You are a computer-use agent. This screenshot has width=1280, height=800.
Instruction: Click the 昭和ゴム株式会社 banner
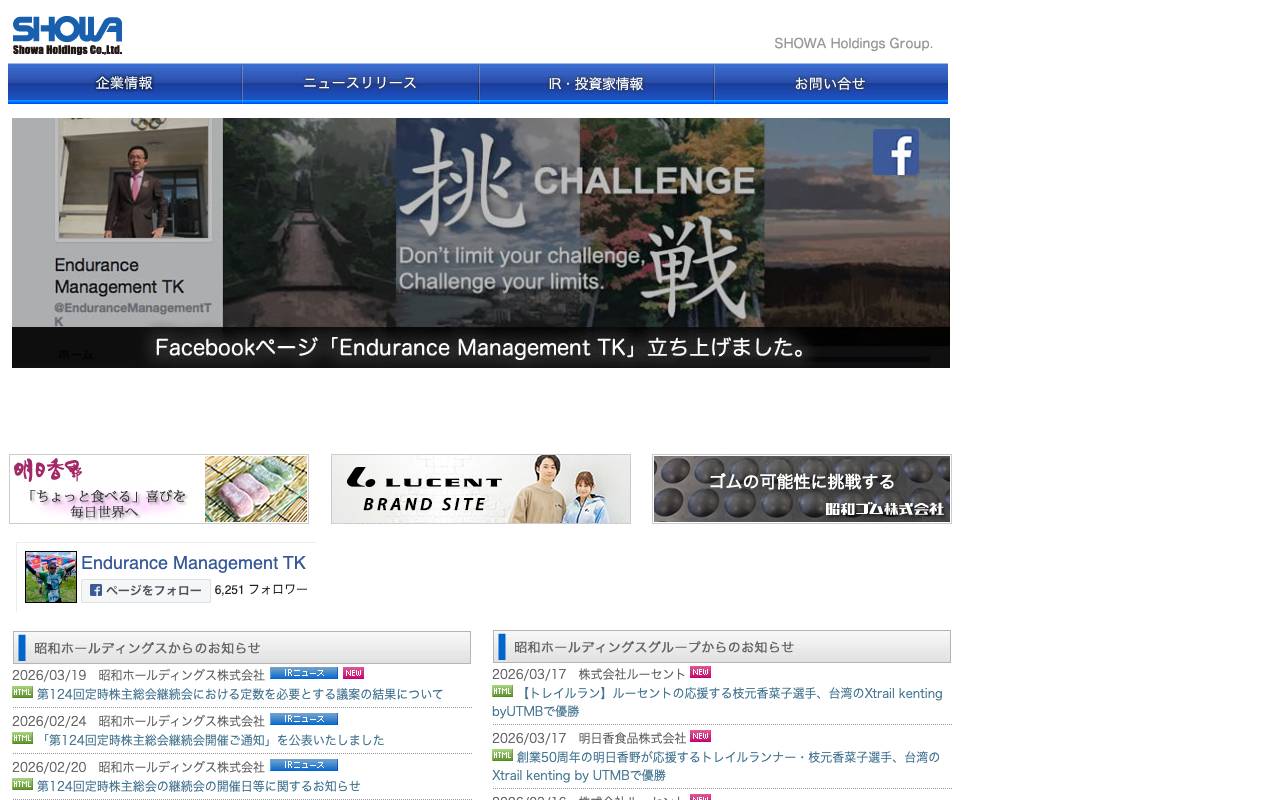800,489
